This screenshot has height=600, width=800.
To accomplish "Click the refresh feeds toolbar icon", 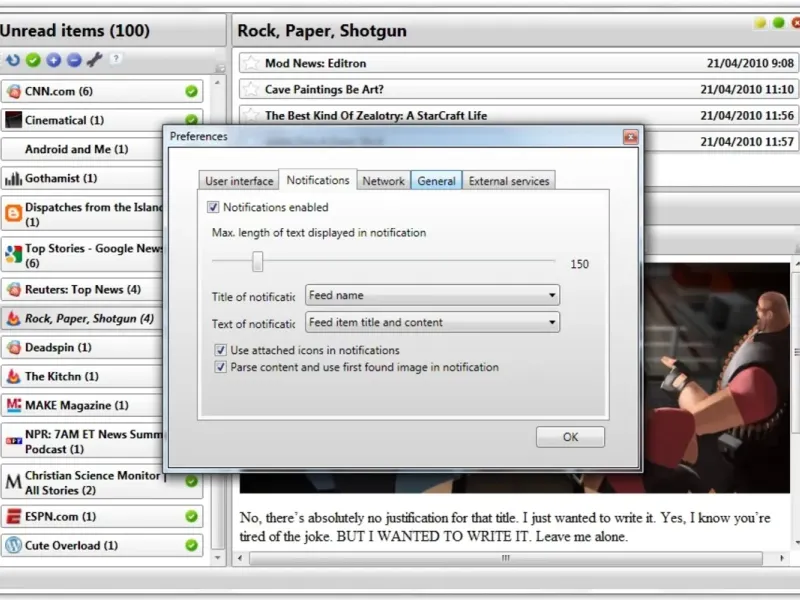I will [13, 60].
